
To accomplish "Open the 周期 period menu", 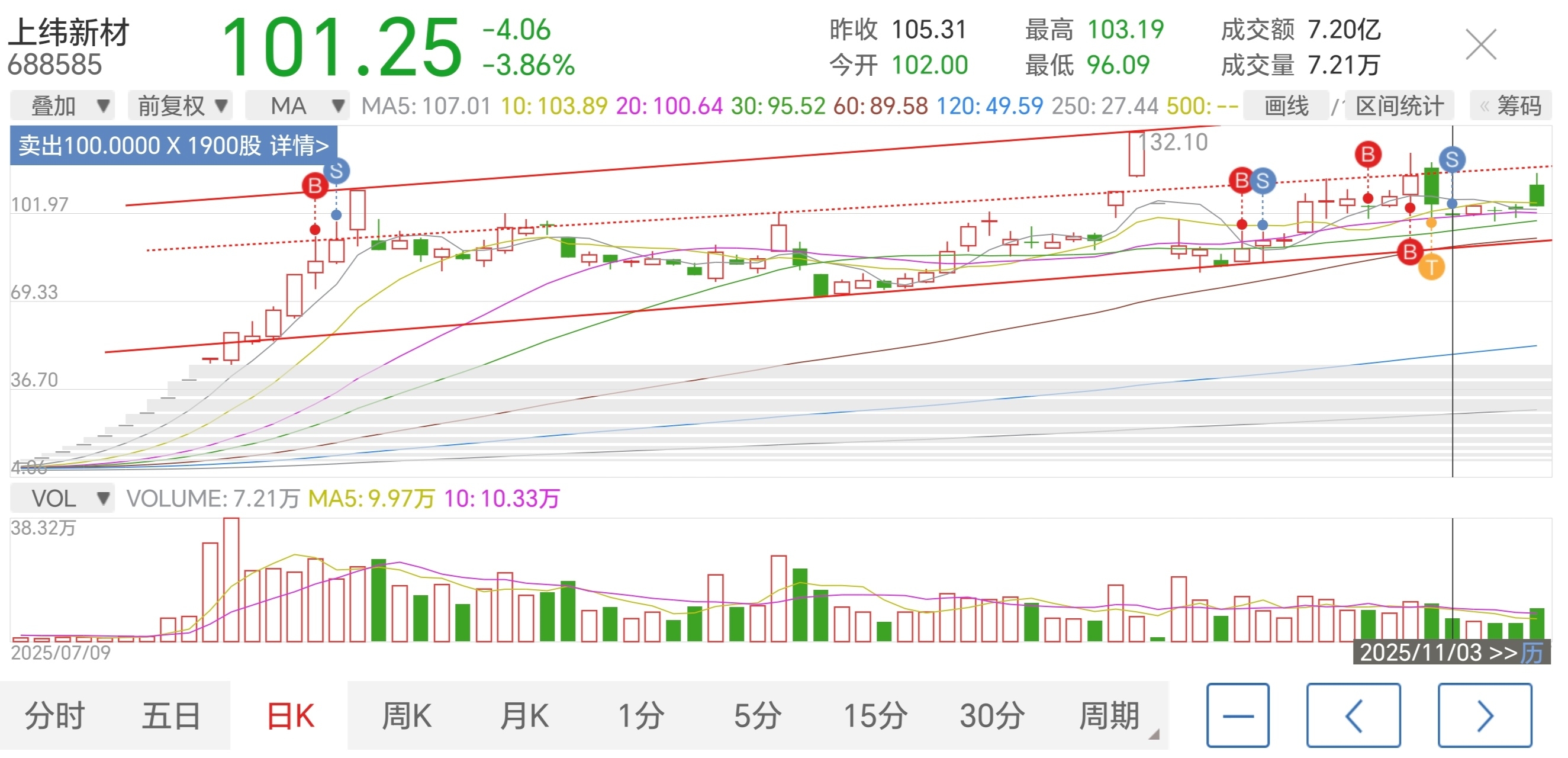I will [x=1109, y=715].
